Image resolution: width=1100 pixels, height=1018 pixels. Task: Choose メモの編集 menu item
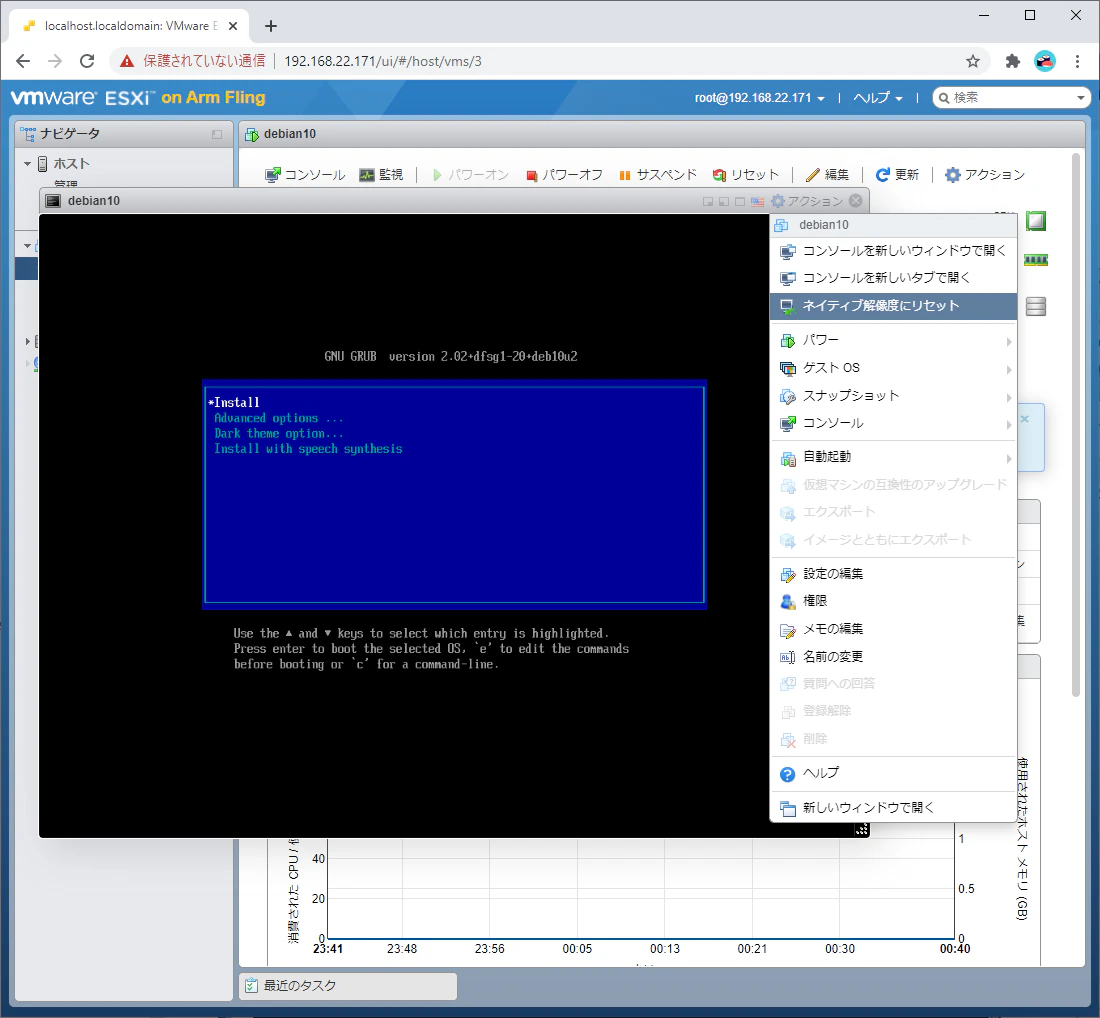point(893,629)
